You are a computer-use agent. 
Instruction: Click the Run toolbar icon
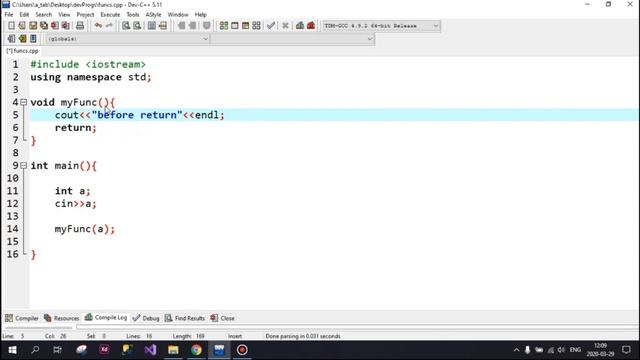(x=235, y=26)
